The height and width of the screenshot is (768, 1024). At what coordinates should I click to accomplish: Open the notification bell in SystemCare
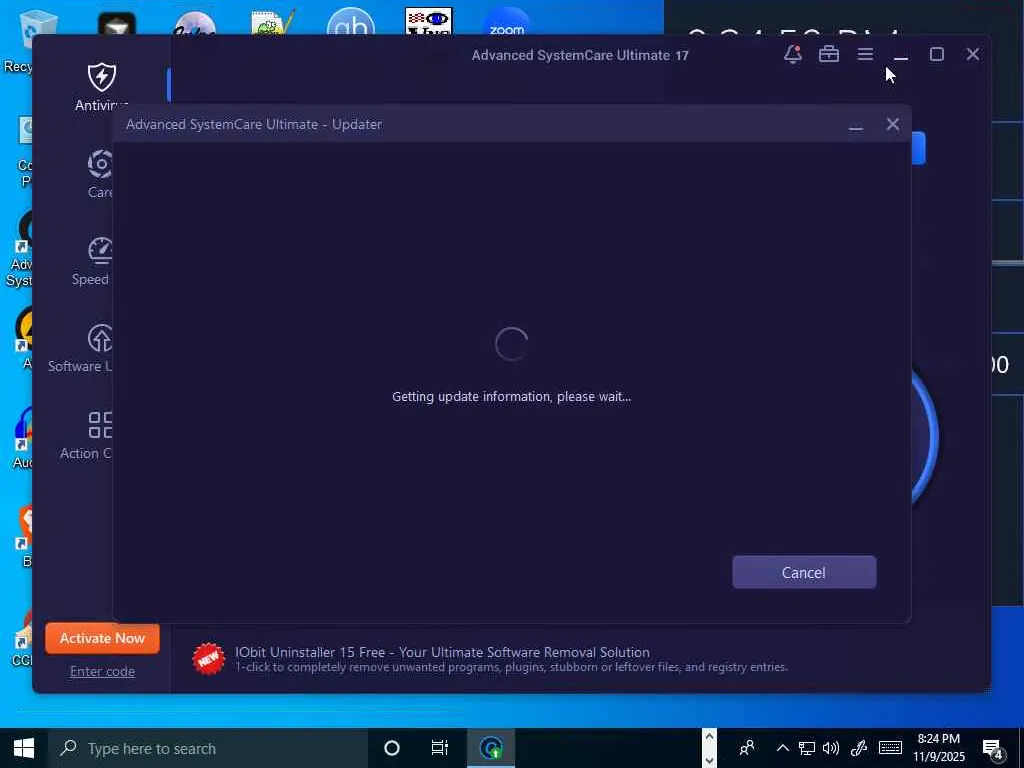793,54
